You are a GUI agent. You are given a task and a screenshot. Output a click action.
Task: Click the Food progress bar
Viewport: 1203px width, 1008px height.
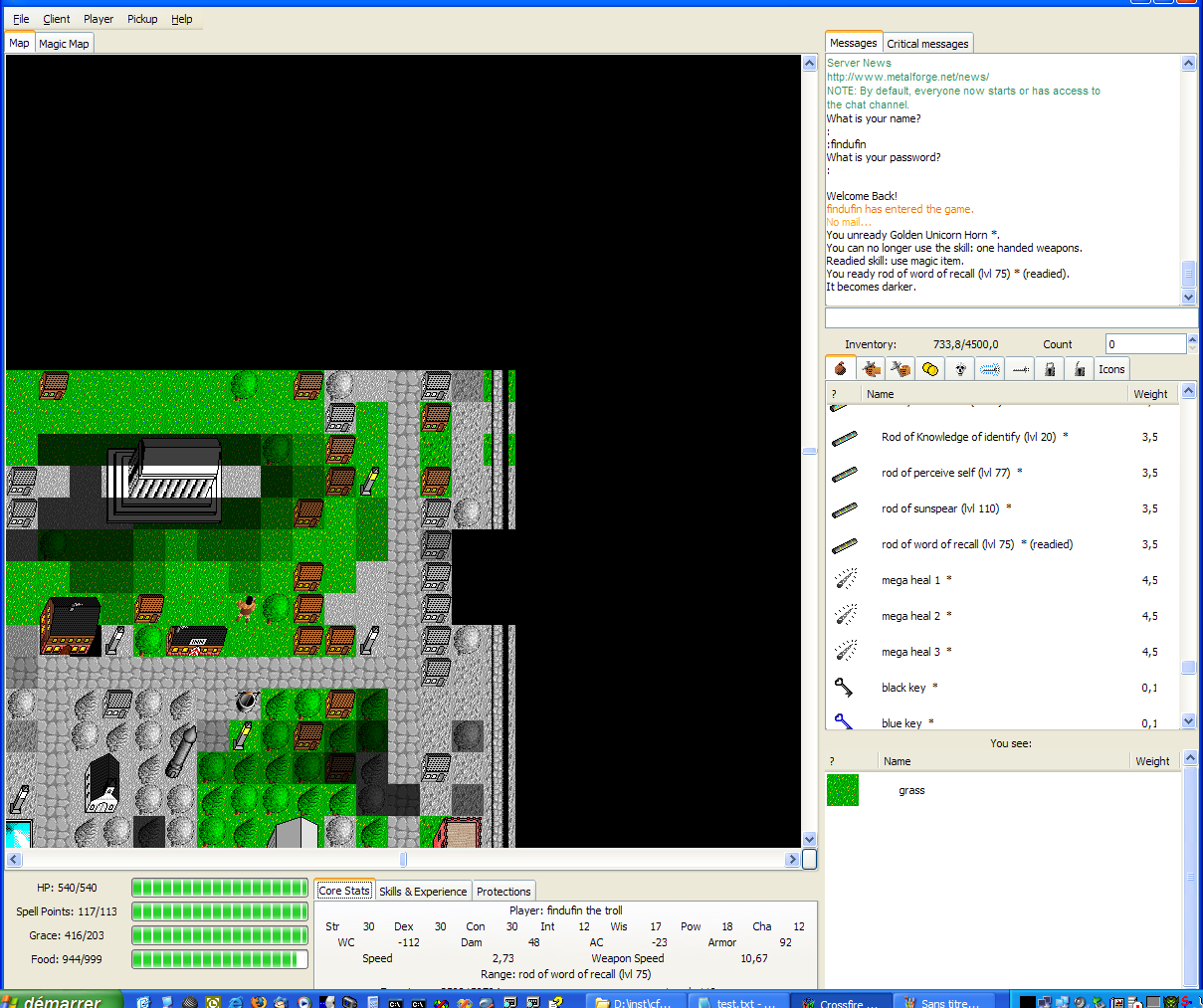(220, 959)
